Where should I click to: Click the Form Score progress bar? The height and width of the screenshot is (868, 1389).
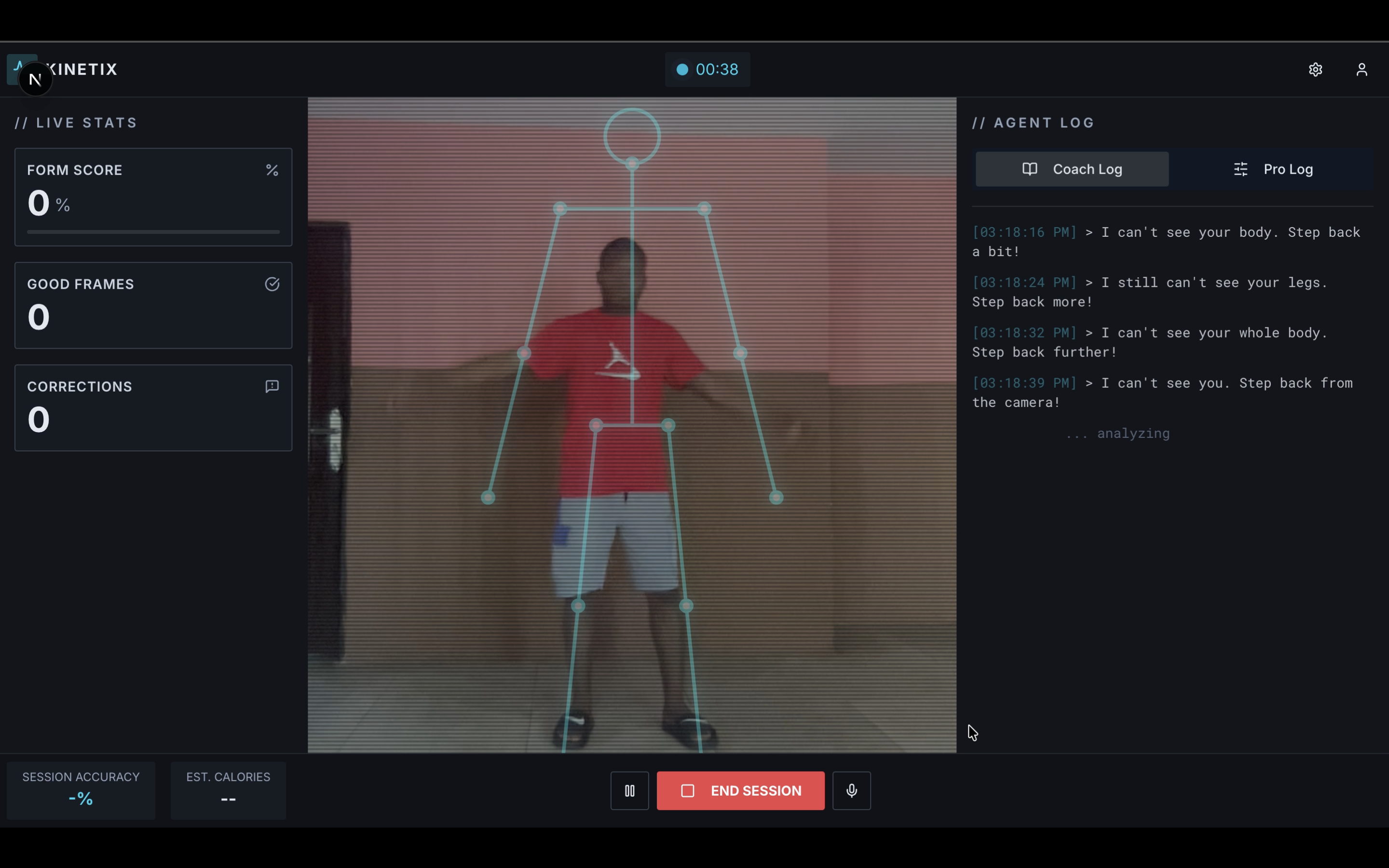(153, 232)
